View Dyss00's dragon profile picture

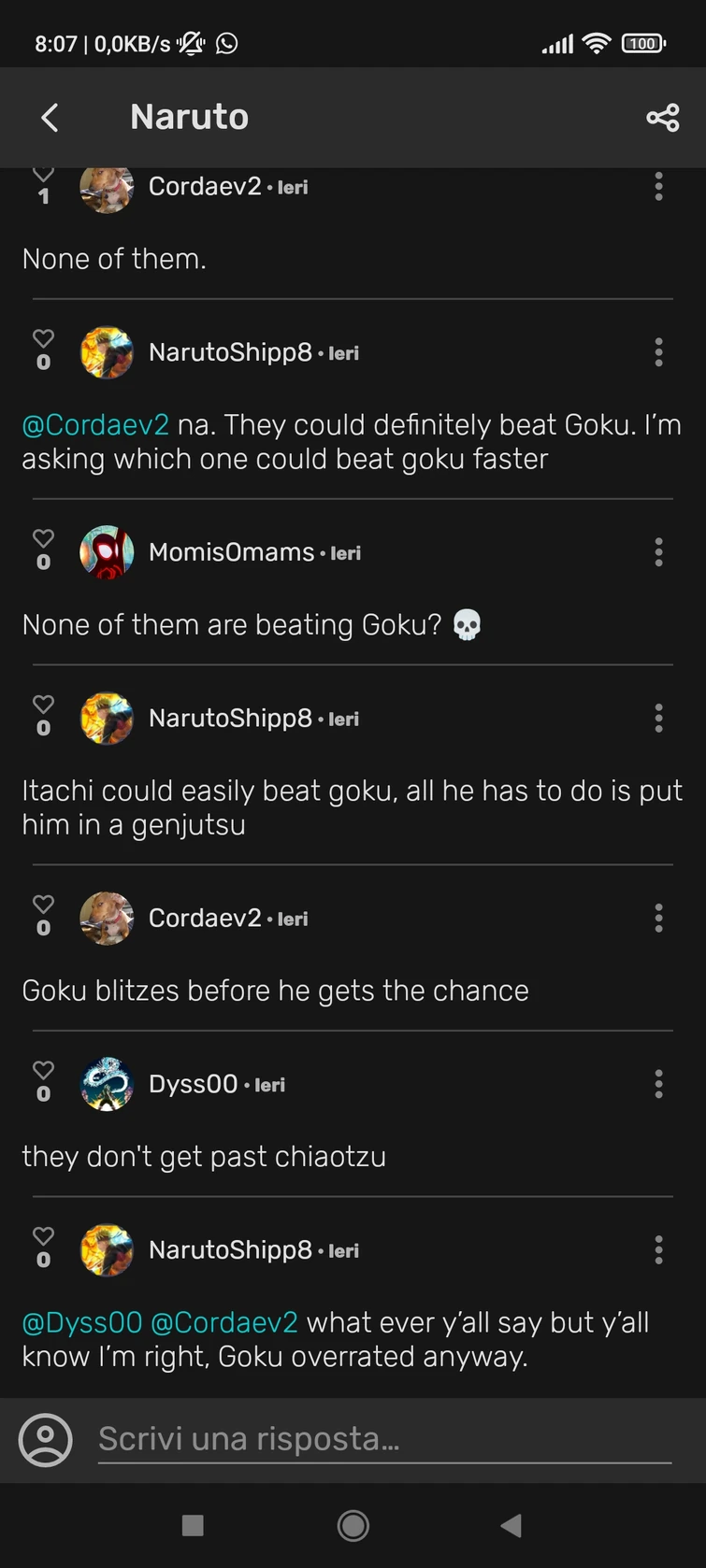pos(107,1084)
